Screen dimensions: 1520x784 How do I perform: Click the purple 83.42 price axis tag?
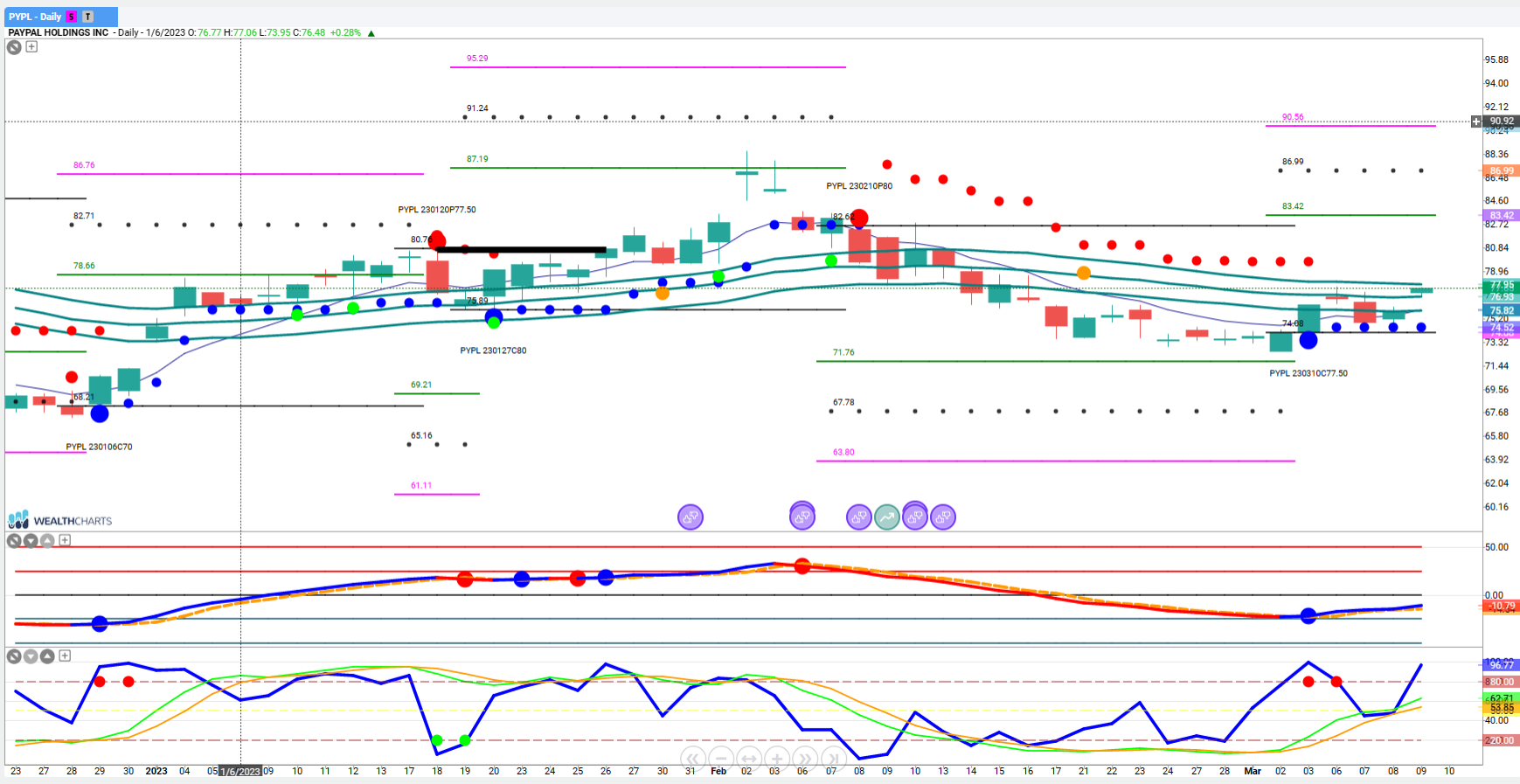(x=1502, y=215)
